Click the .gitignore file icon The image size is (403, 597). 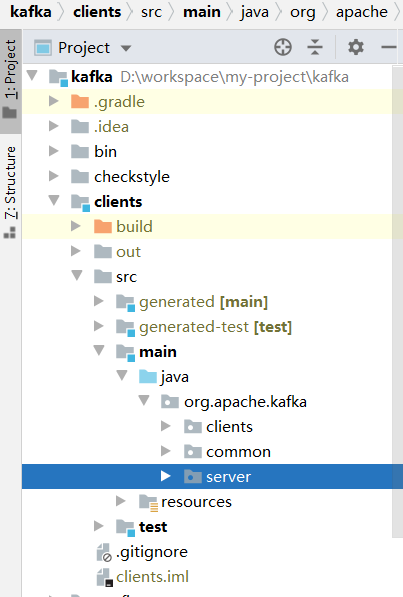click(104, 552)
